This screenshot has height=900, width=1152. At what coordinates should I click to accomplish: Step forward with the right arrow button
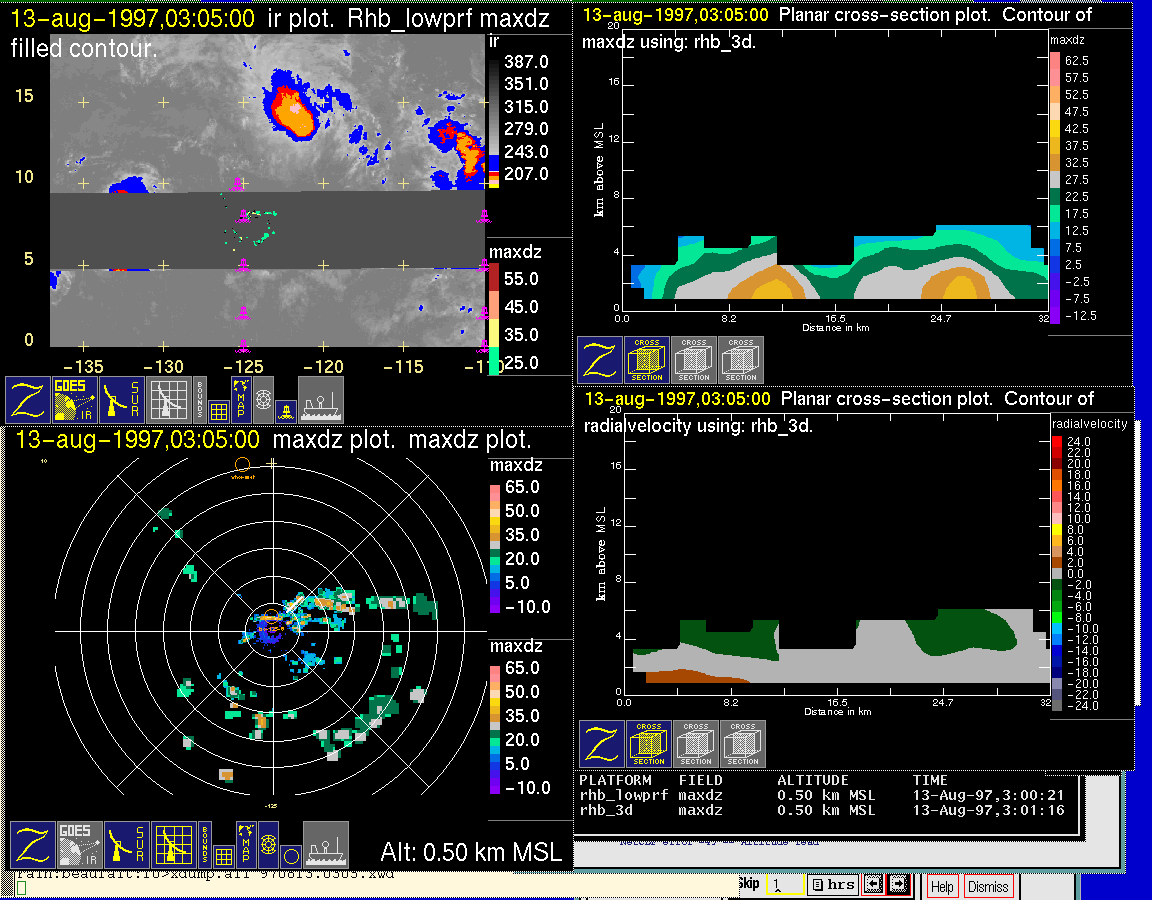click(897, 884)
